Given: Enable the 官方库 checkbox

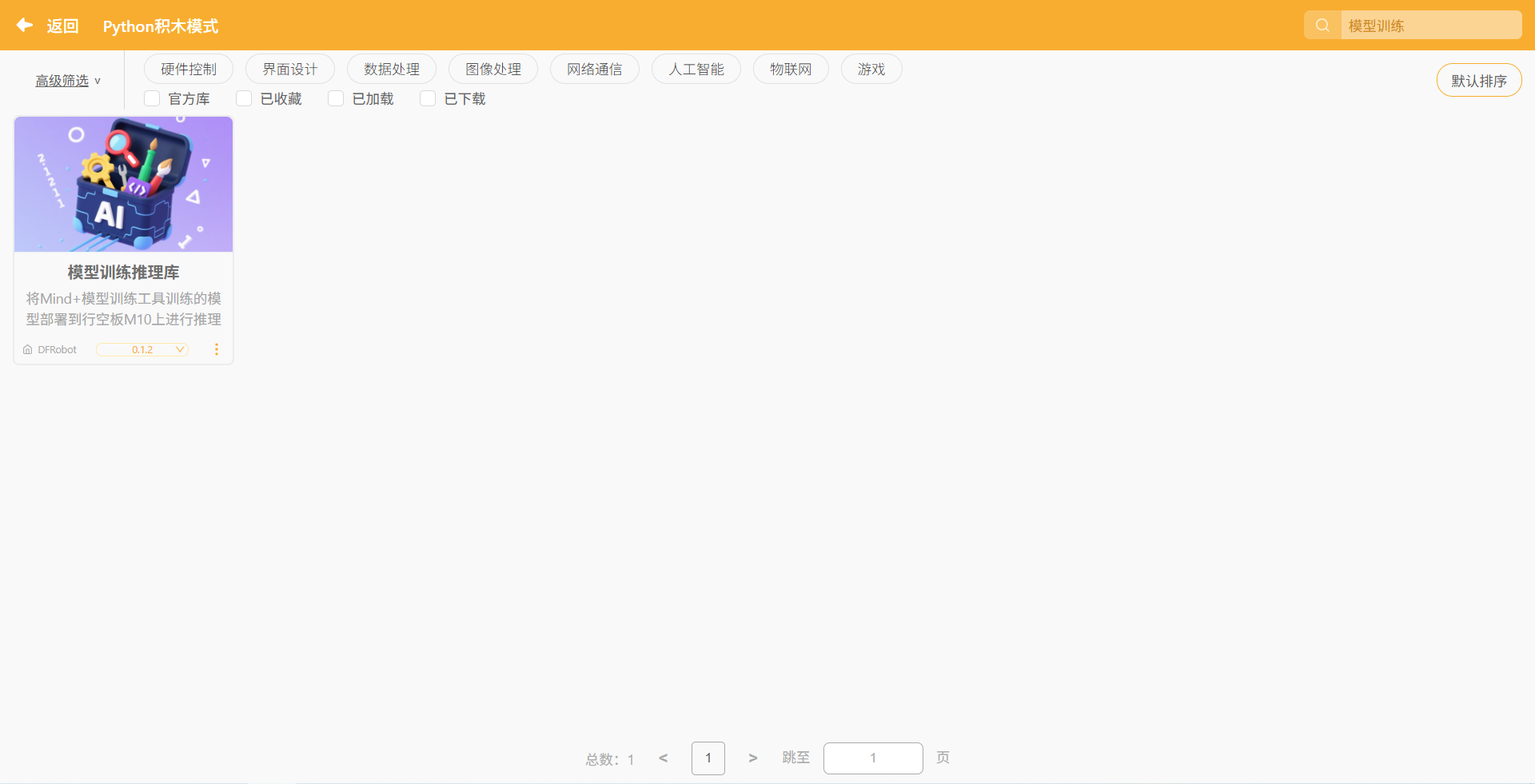Looking at the screenshot, I should pos(152,98).
